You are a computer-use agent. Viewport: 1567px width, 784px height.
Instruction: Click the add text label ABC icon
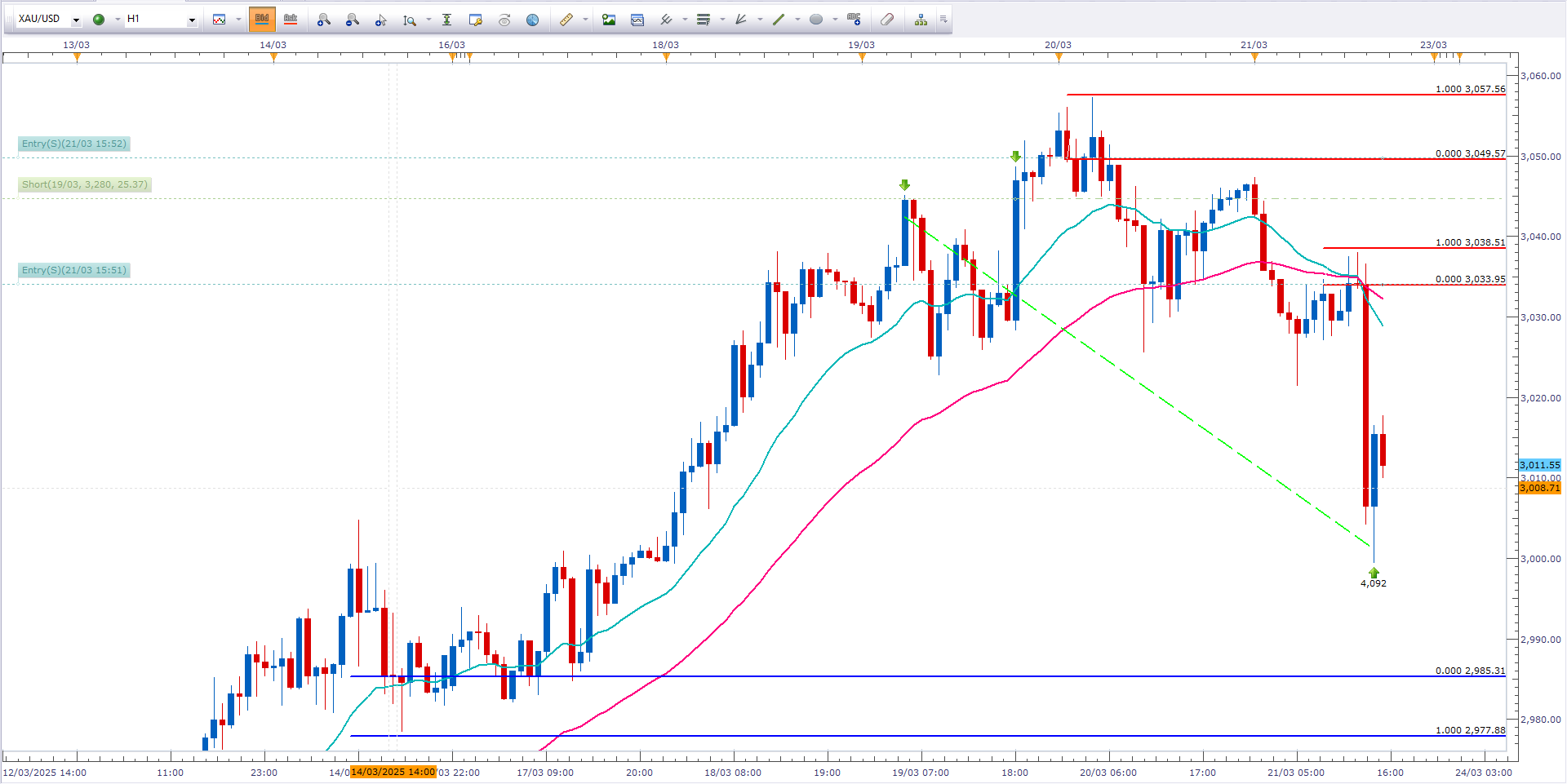point(854,20)
